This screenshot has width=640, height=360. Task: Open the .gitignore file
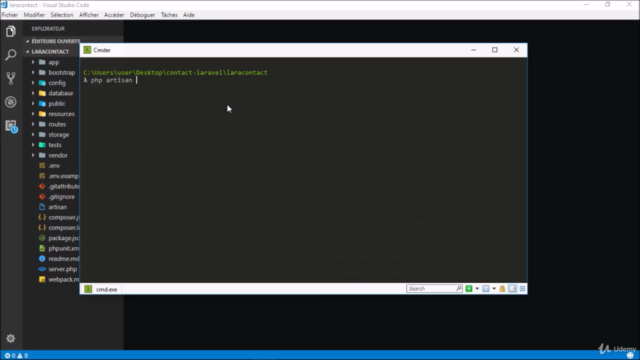click(61, 197)
